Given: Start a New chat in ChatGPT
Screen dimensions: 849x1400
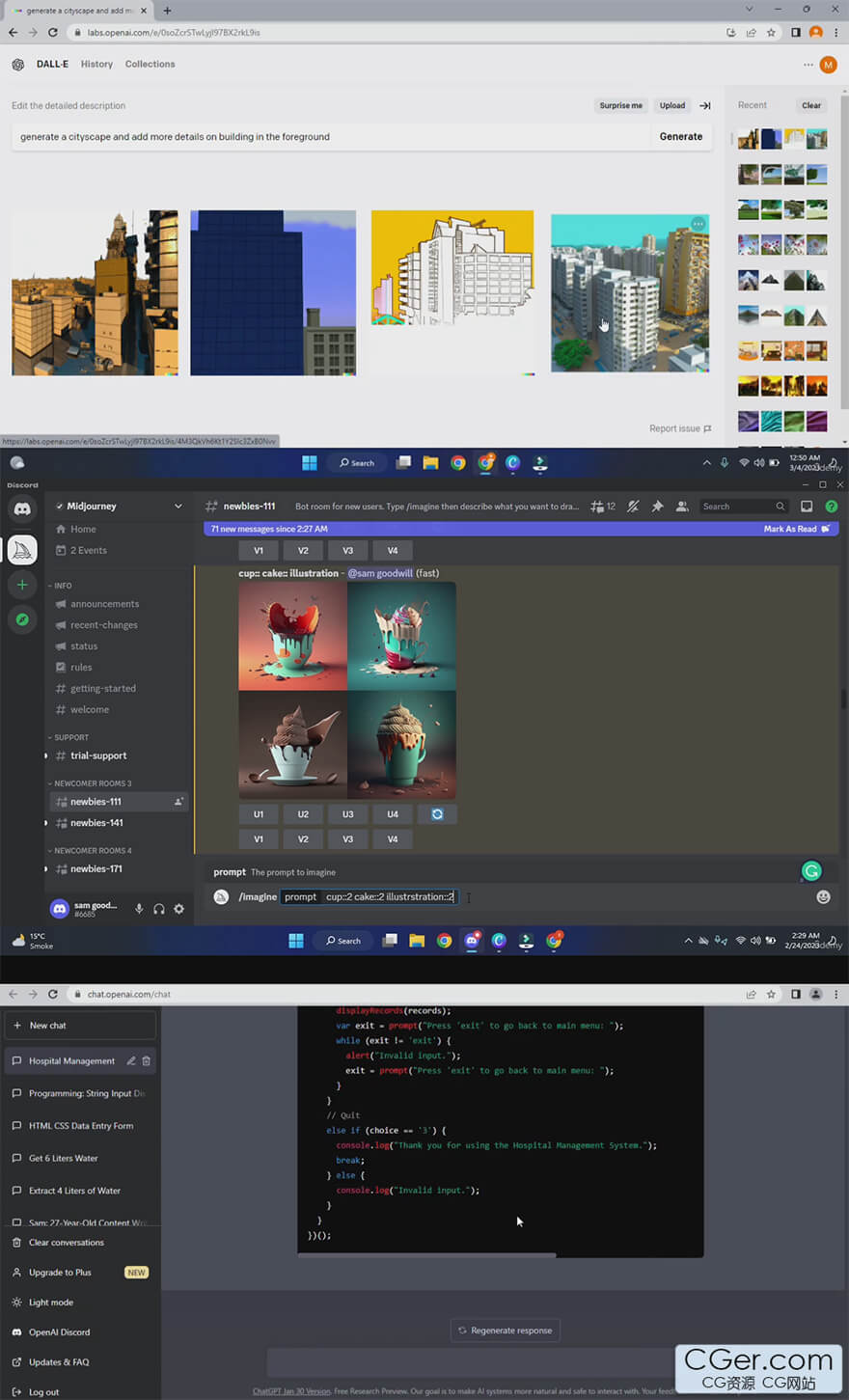Looking at the screenshot, I should [x=81, y=1026].
